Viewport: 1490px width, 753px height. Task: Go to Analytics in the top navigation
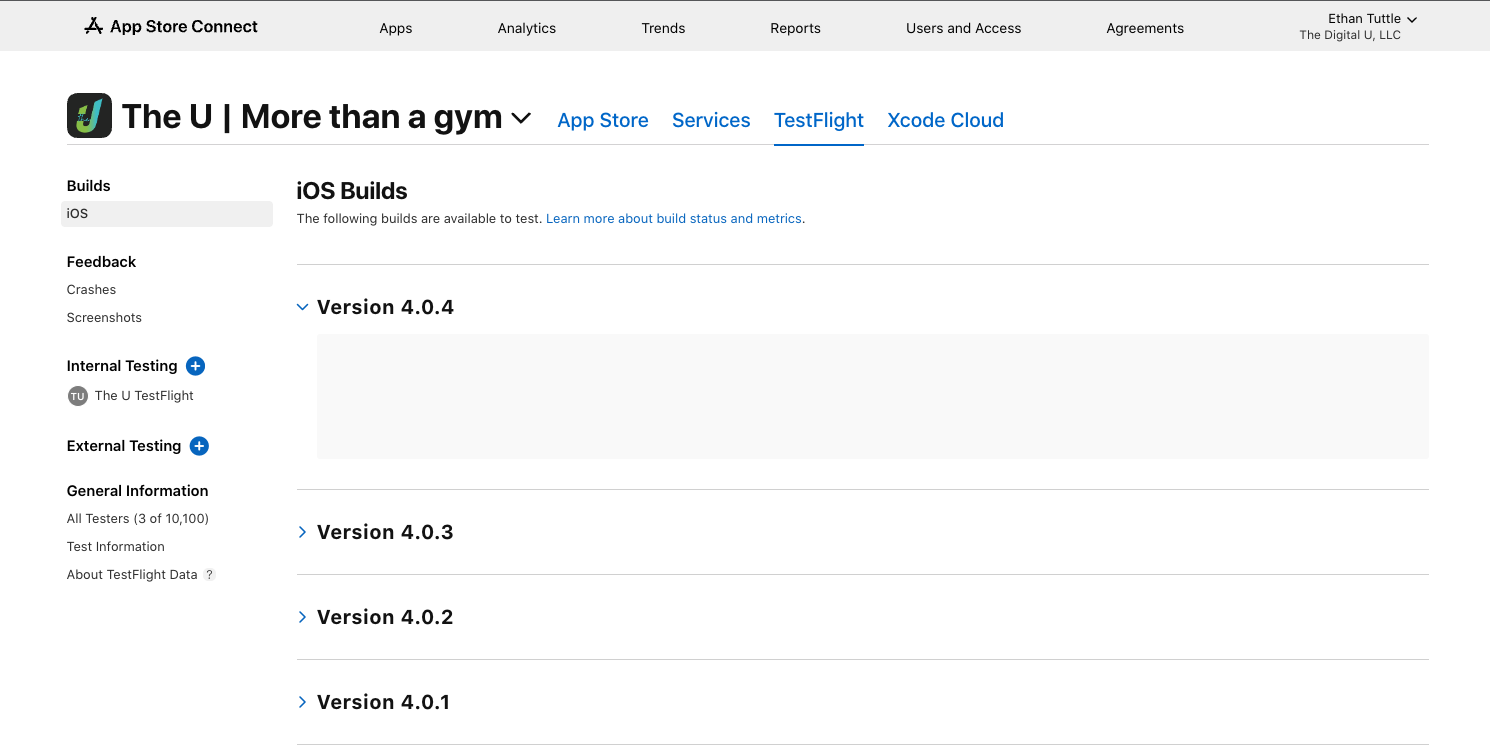pyautogui.click(x=526, y=28)
